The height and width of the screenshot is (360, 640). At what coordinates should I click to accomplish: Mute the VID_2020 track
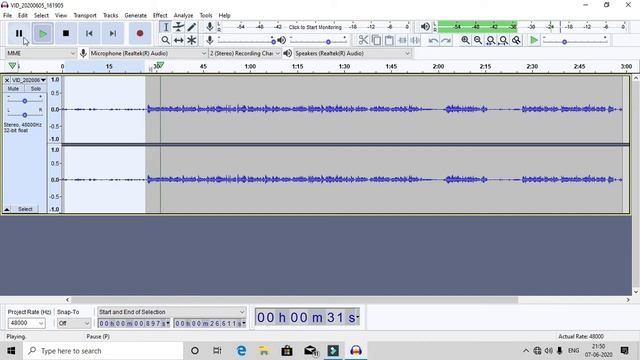click(13, 89)
